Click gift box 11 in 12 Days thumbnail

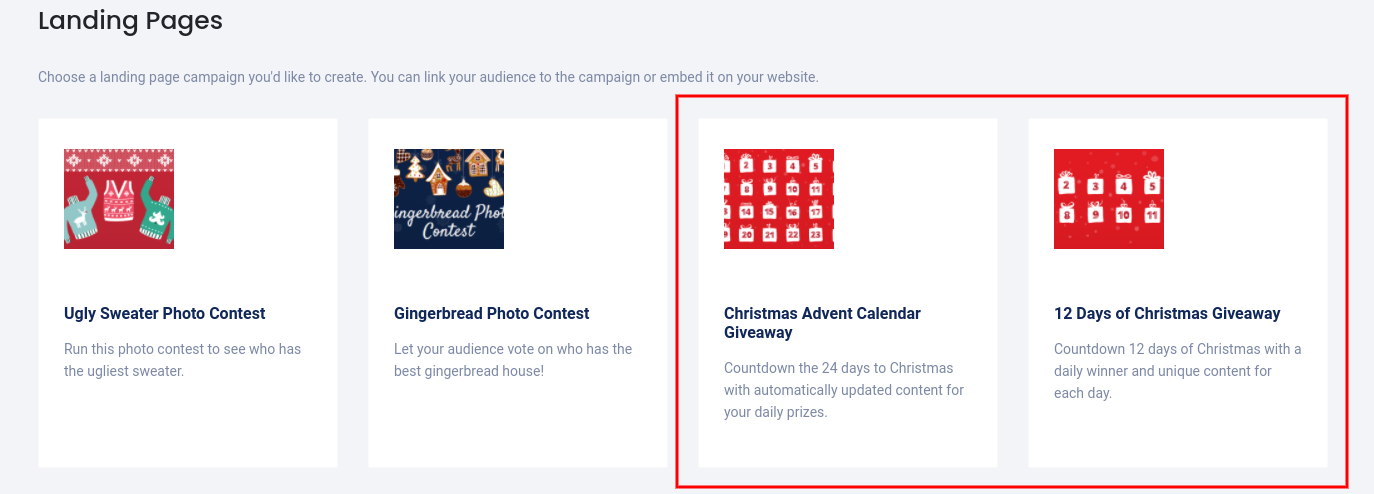pos(1152,213)
